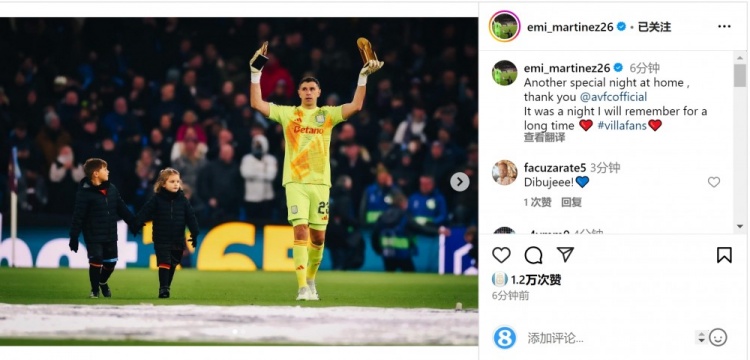
Task: Open emoji picker in comment box
Action: pyautogui.click(x=718, y=338)
